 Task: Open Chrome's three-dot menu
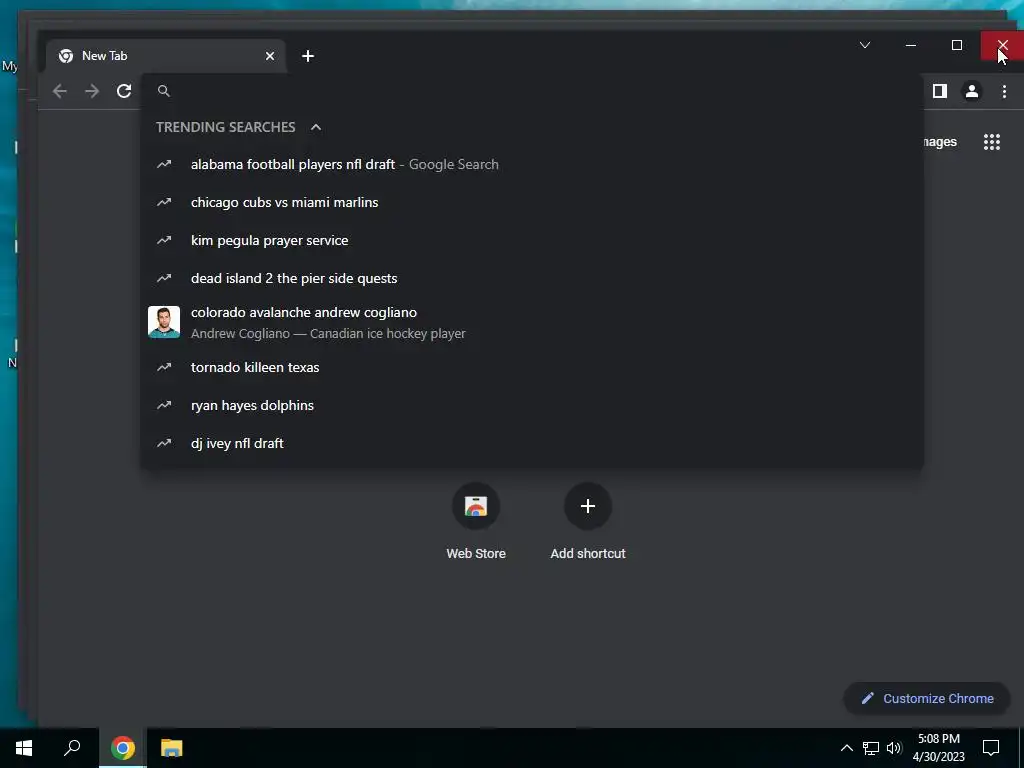[x=1004, y=91]
